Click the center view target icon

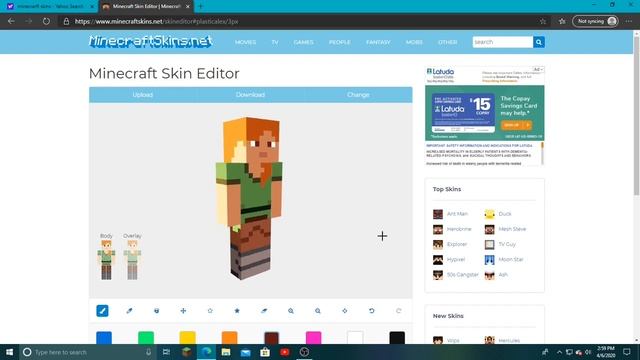[x=344, y=311]
